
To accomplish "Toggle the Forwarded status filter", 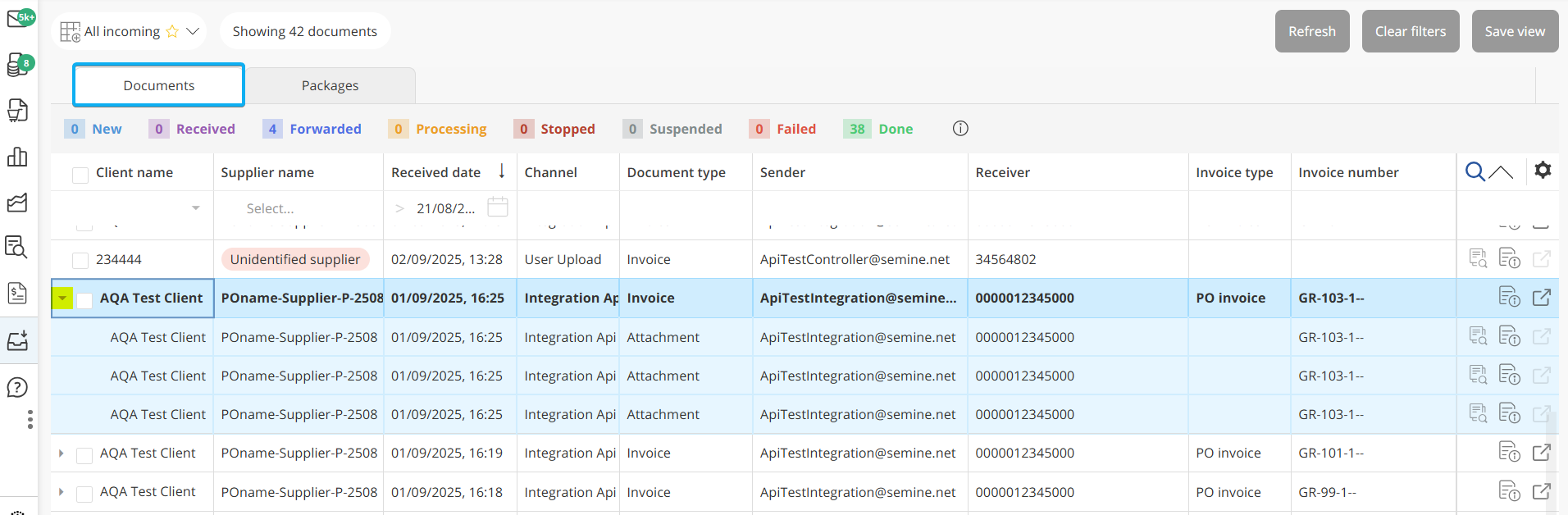I will [x=312, y=129].
